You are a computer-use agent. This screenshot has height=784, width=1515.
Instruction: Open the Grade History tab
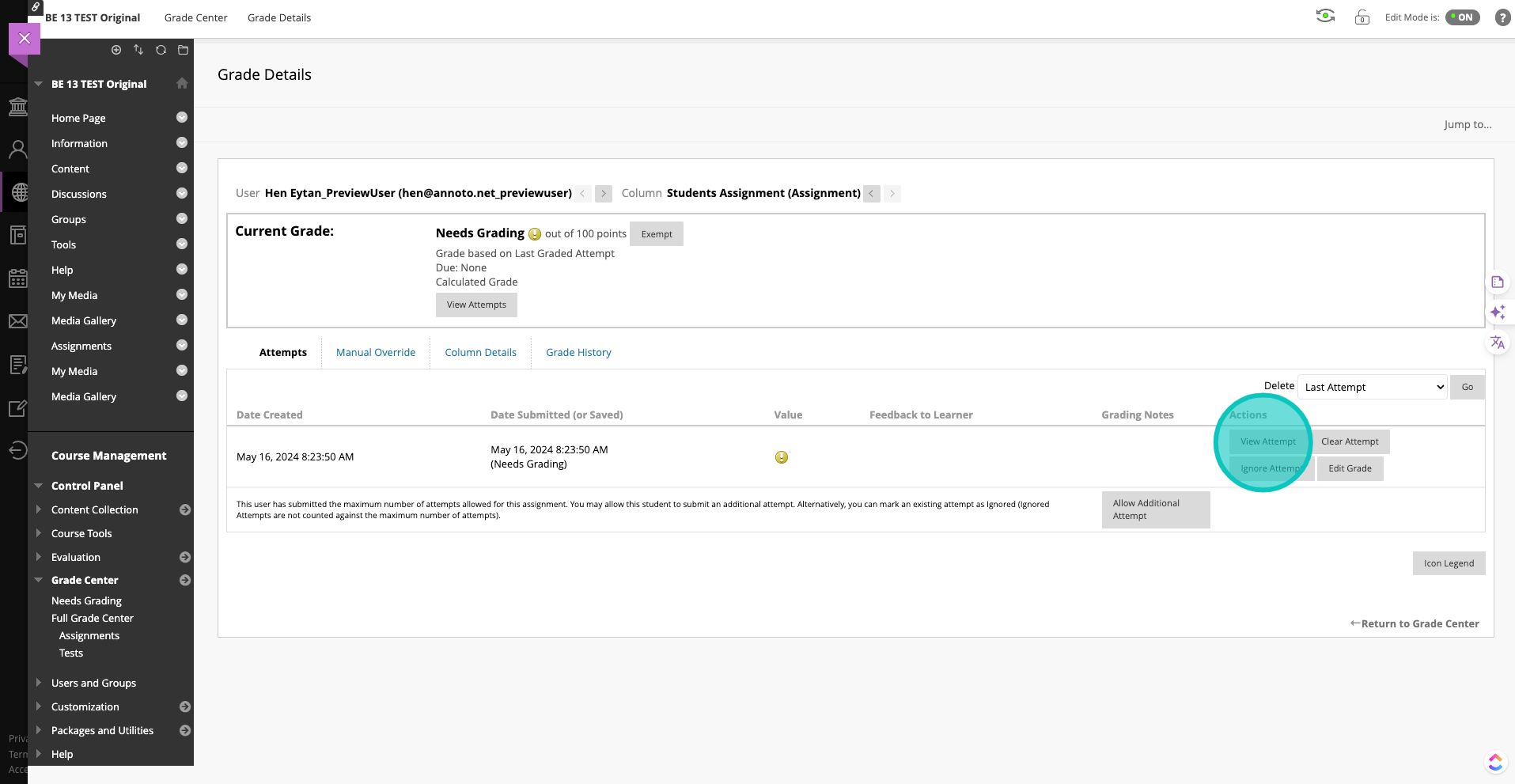(578, 352)
